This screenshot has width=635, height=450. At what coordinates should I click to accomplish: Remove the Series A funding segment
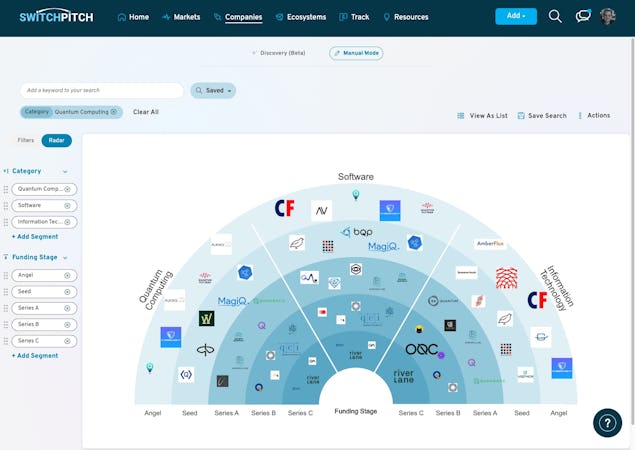[x=67, y=308]
